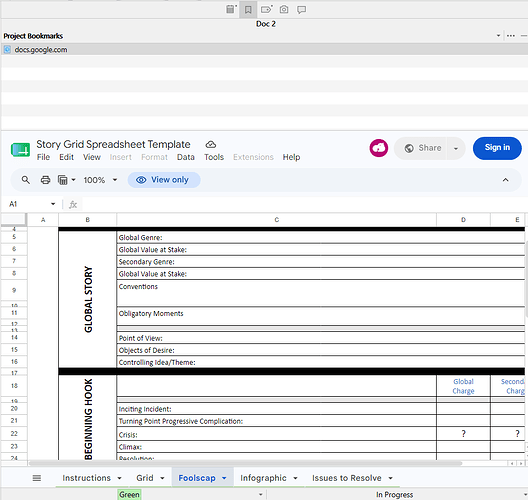Open the comments speech bubble icon
528x500 pixels.
(x=301, y=9)
